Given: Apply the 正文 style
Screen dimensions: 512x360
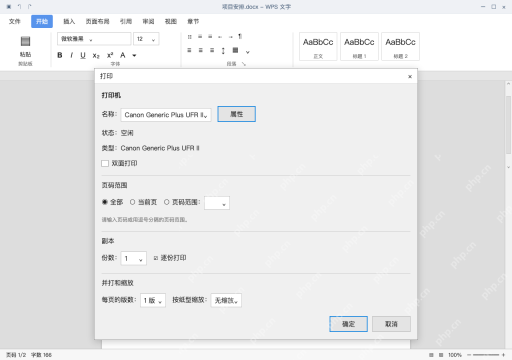Looking at the screenshot, I should coord(318,46).
